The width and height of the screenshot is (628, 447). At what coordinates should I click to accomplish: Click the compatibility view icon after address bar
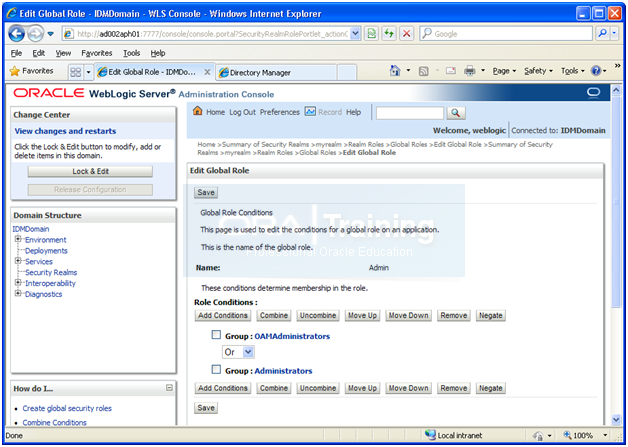372,34
